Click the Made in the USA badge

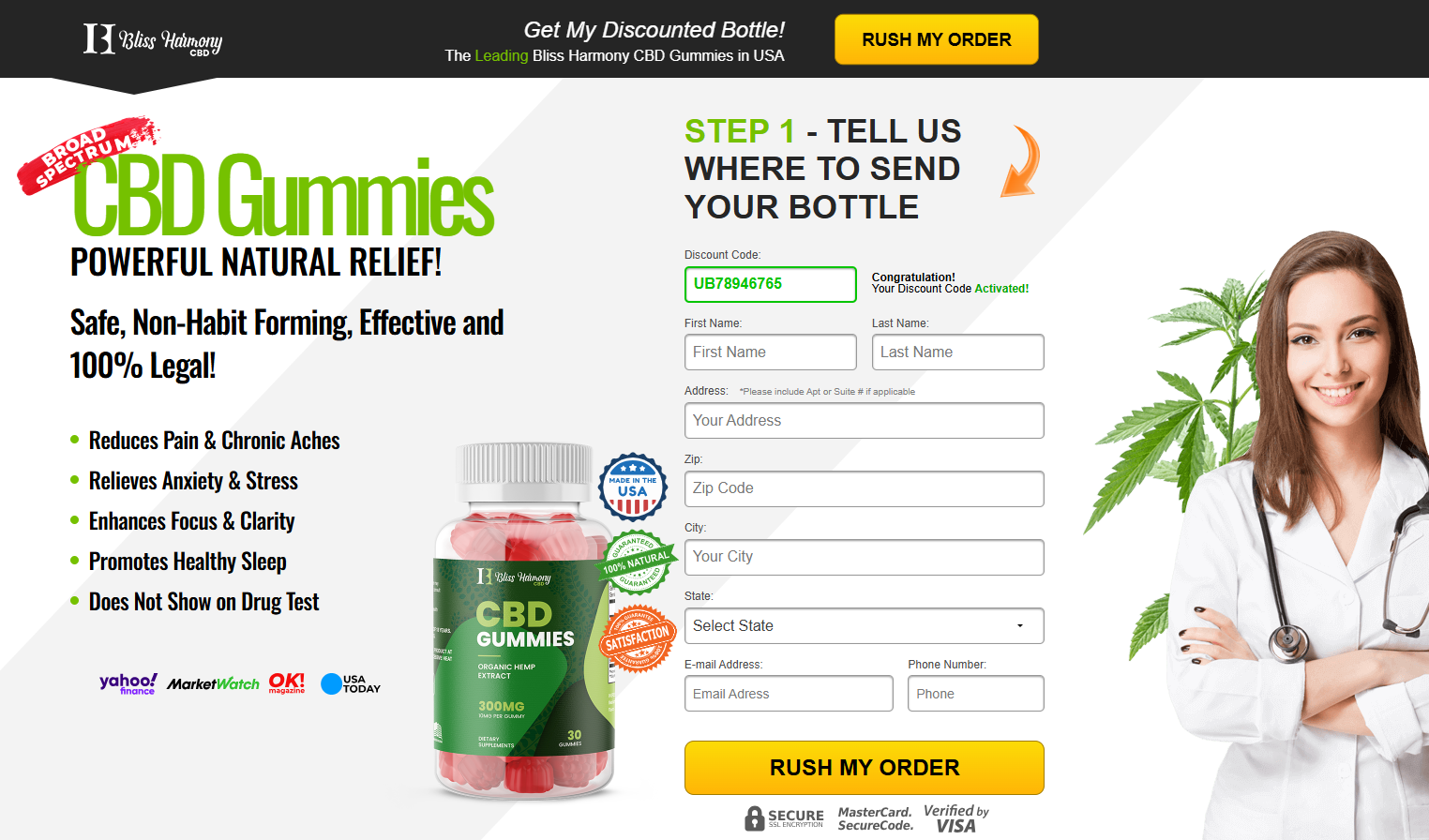coord(633,486)
